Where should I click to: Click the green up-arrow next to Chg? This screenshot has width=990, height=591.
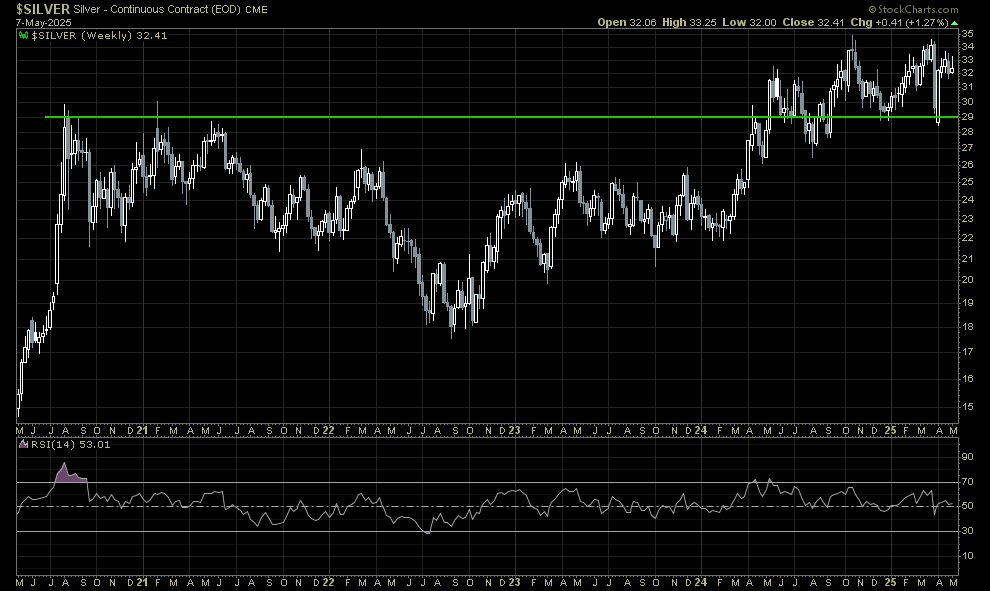coord(954,21)
